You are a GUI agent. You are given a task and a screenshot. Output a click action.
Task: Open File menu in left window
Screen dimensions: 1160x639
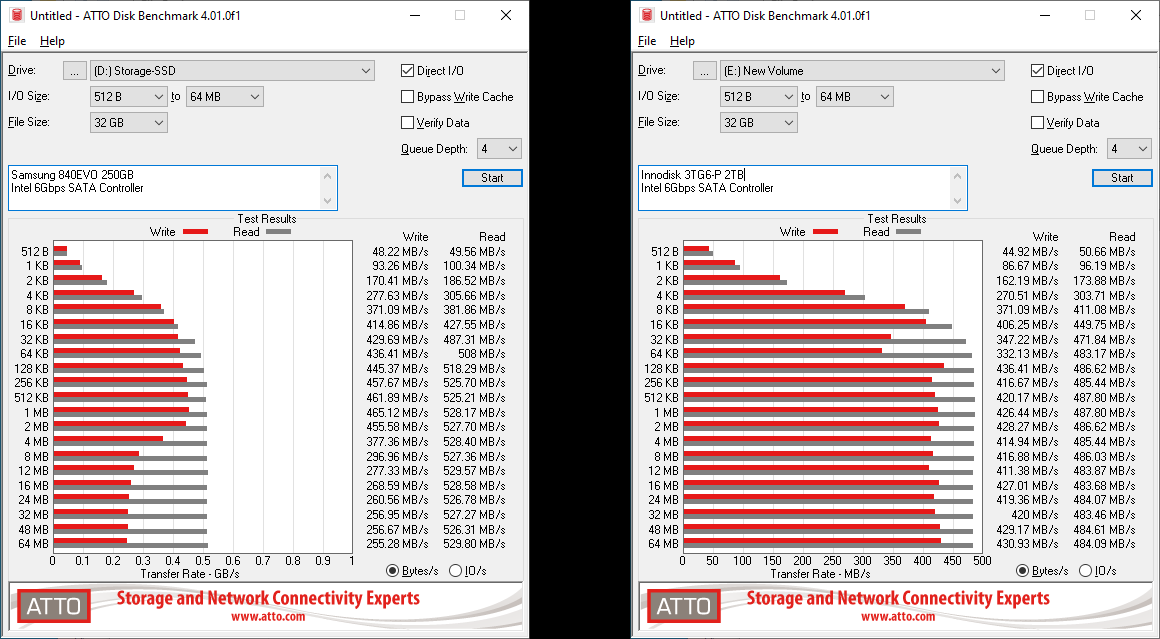pyautogui.click(x=17, y=41)
